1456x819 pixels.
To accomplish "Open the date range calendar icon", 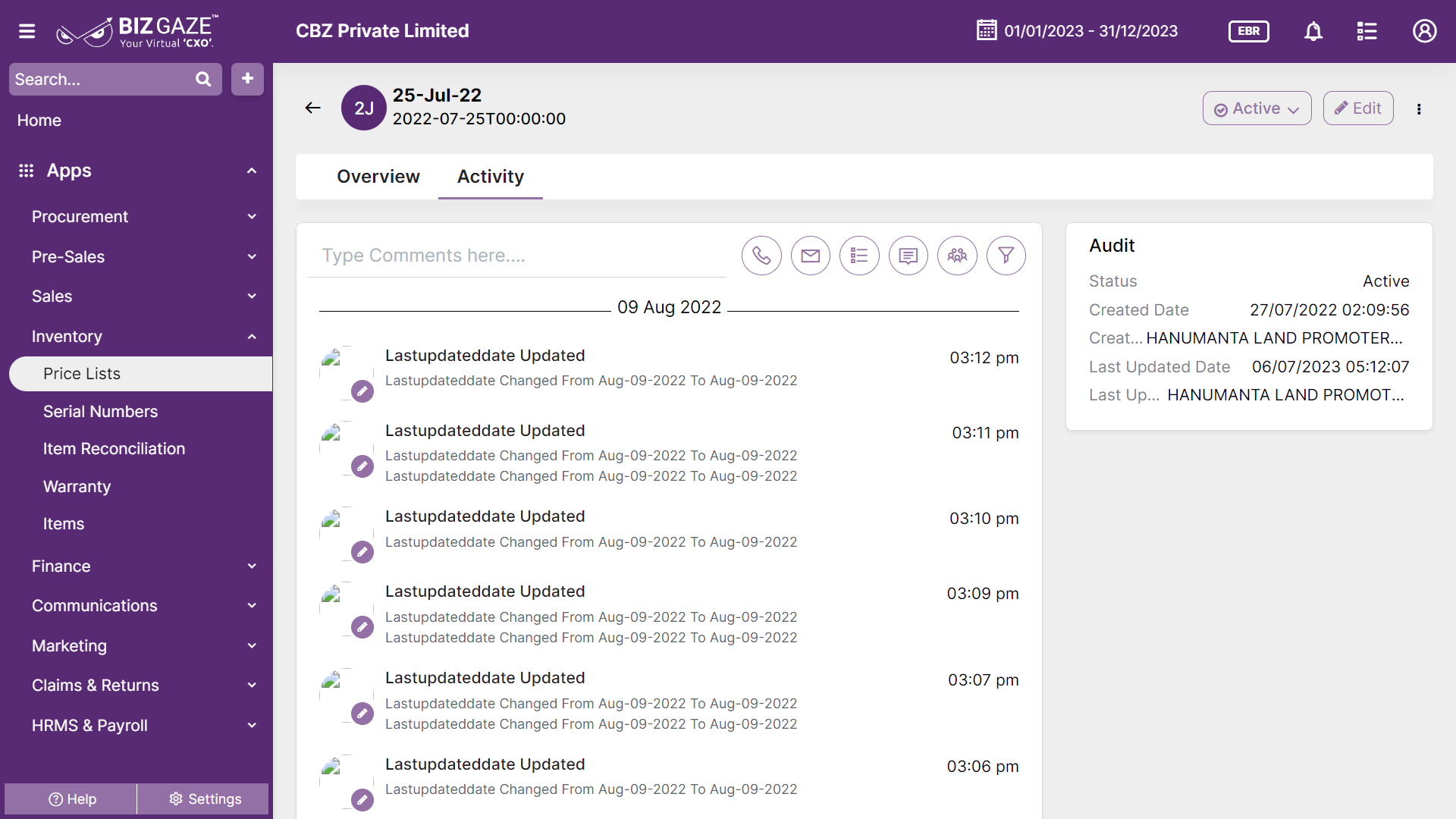I will click(x=987, y=31).
